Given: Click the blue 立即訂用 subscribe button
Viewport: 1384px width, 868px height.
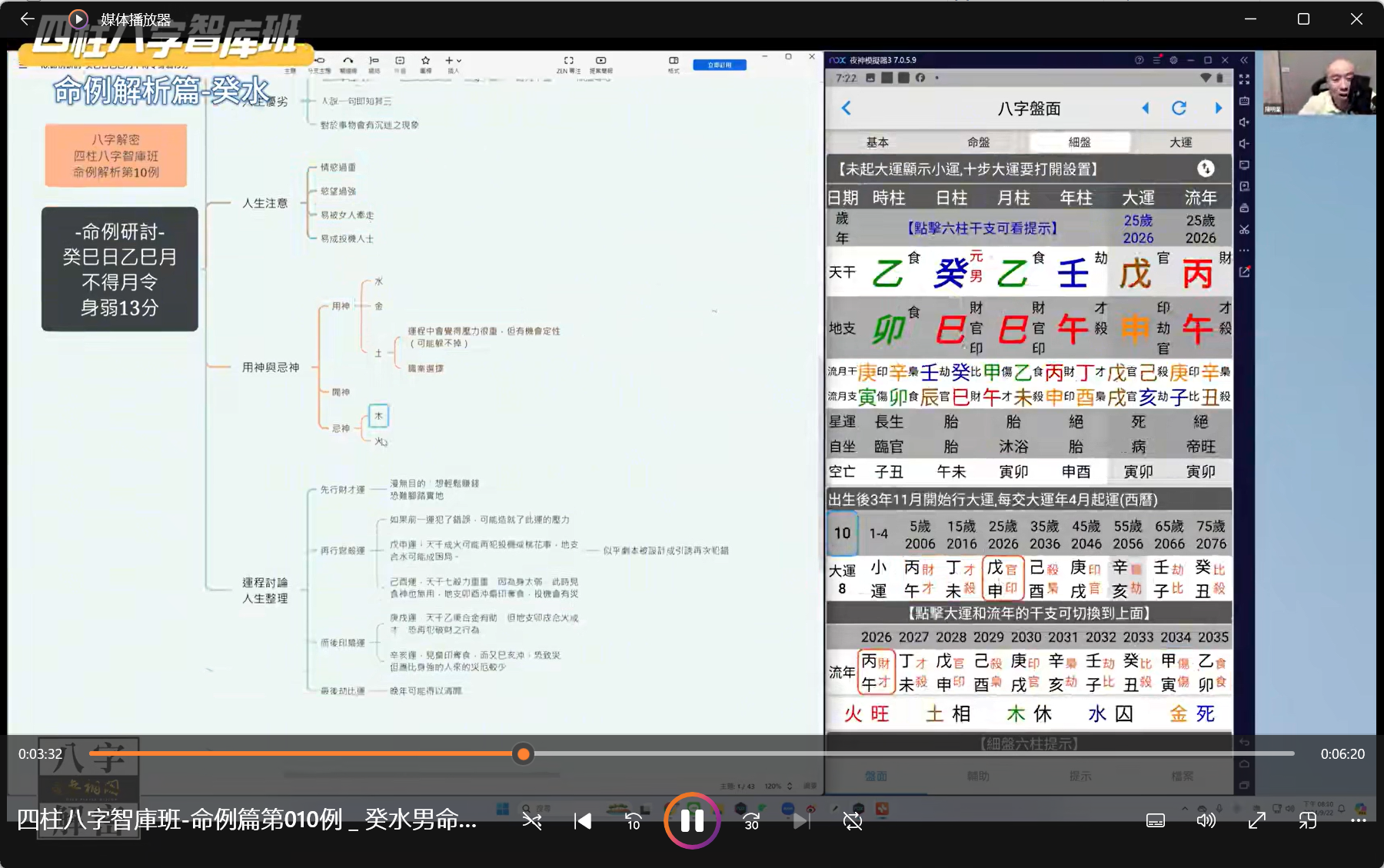Looking at the screenshot, I should pyautogui.click(x=720, y=65).
